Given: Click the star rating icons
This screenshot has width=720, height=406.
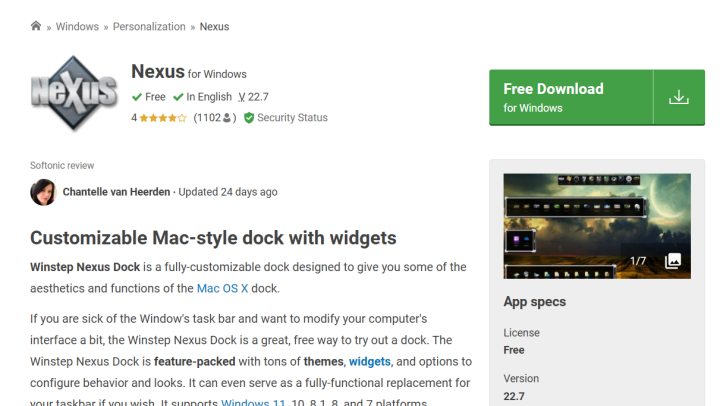Looking at the screenshot, I should click(163, 118).
